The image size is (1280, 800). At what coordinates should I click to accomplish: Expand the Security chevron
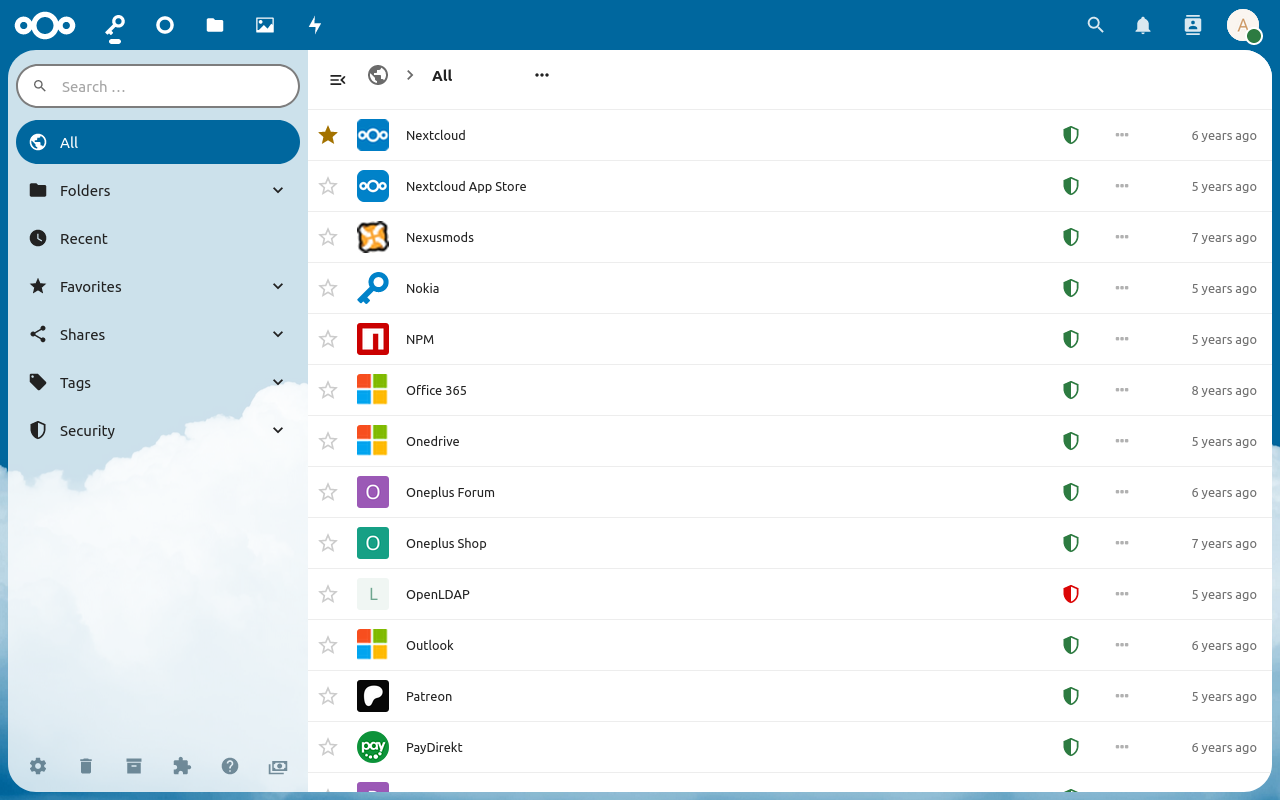(x=278, y=430)
